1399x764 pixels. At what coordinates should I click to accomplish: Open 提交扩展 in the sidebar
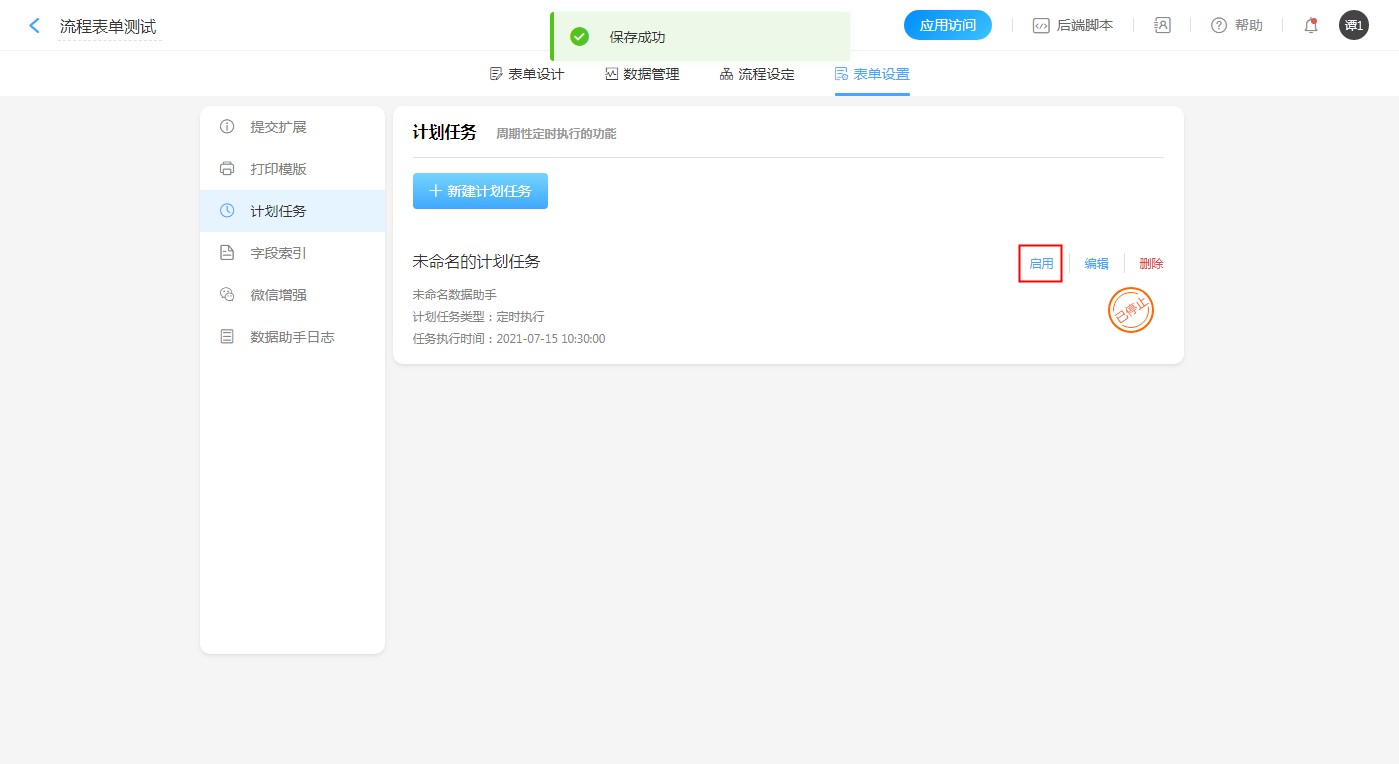[x=278, y=127]
